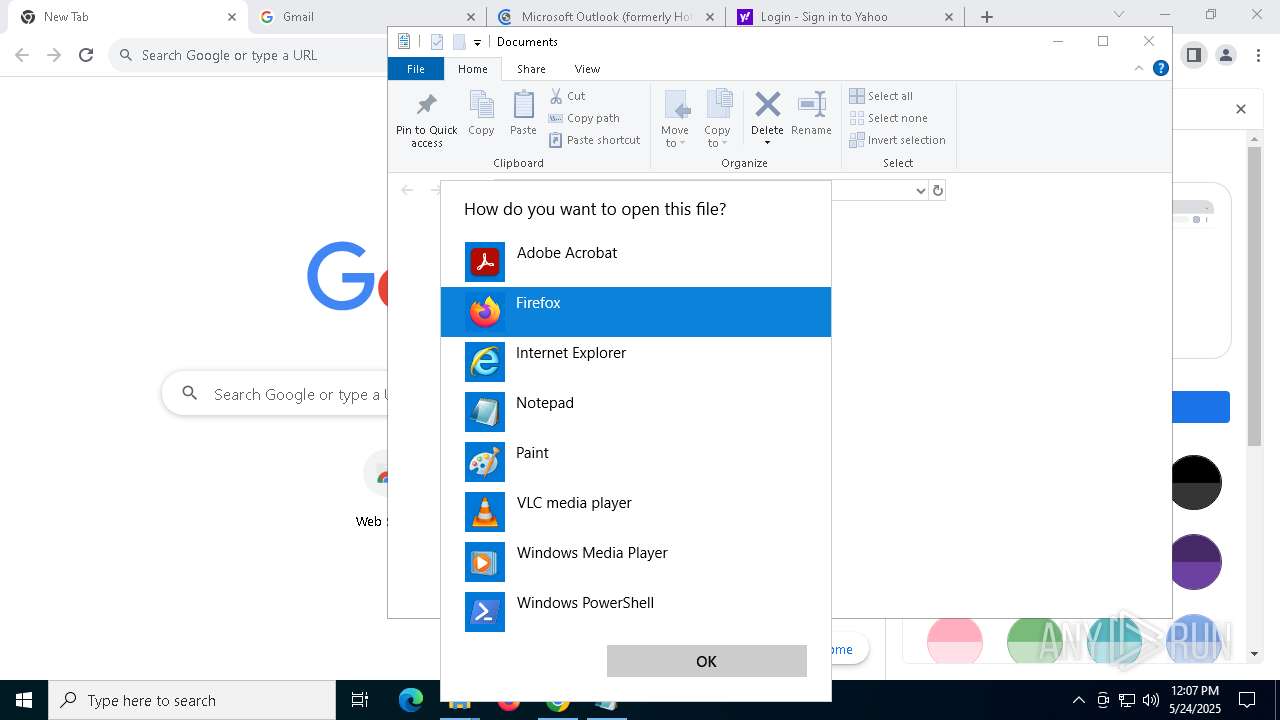Choose Adobe Acrobat icon in open-with list
Viewport: 1280px width, 720px height.
485,262
